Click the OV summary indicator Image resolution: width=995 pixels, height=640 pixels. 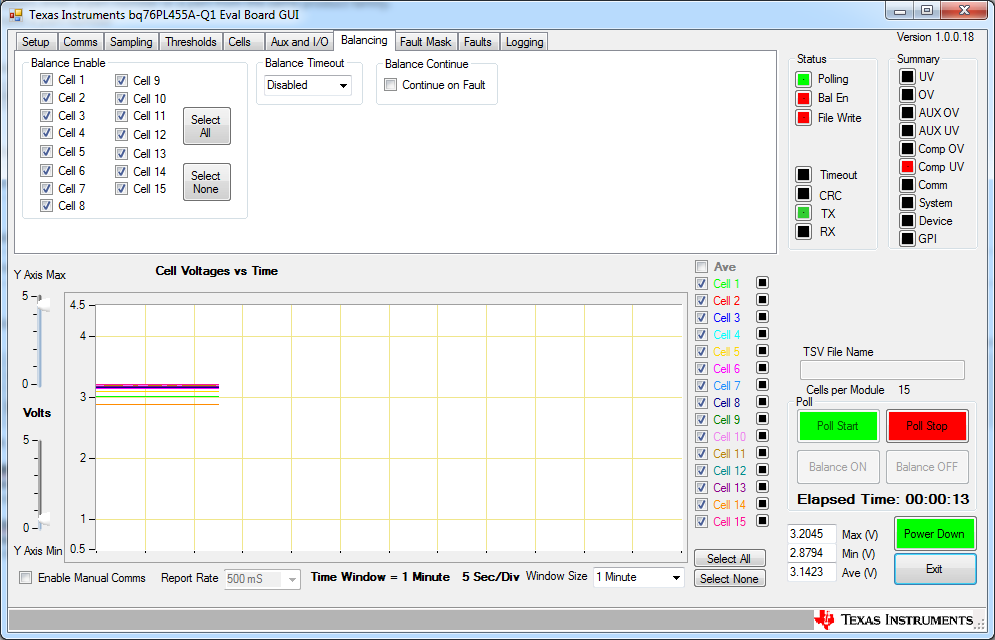pos(907,95)
